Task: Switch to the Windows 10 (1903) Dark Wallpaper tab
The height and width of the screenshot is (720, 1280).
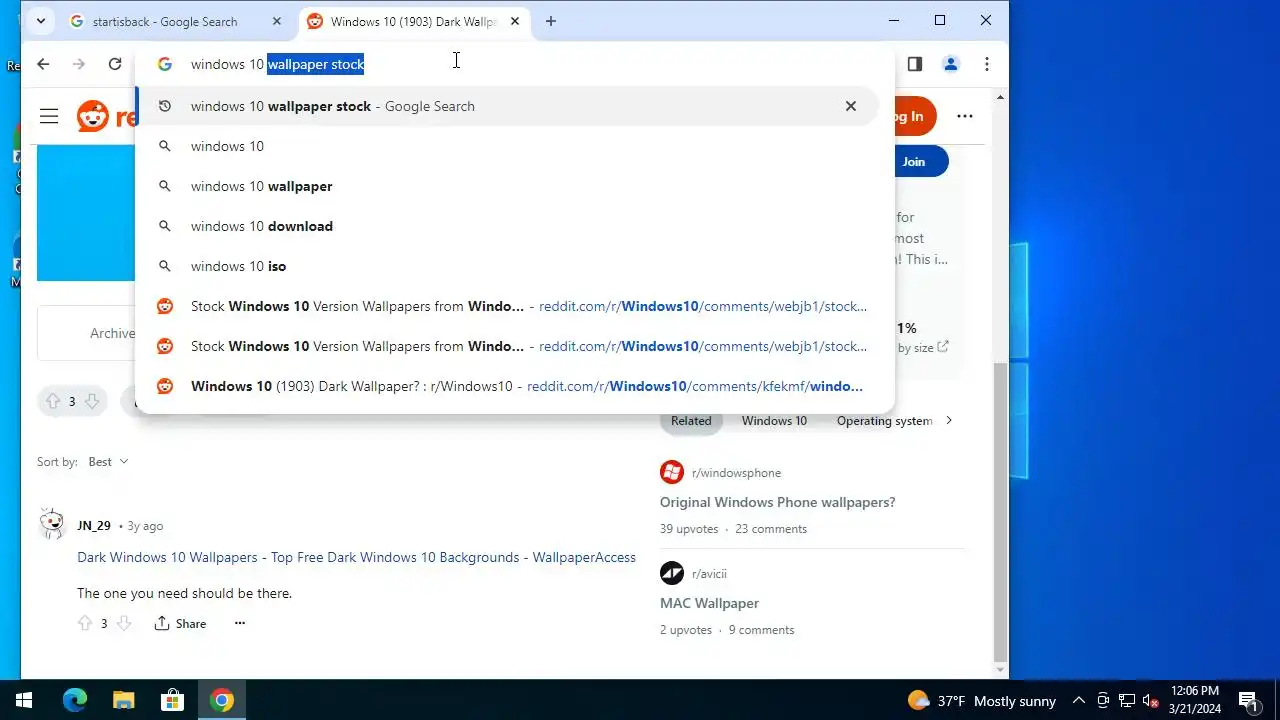Action: (414, 21)
